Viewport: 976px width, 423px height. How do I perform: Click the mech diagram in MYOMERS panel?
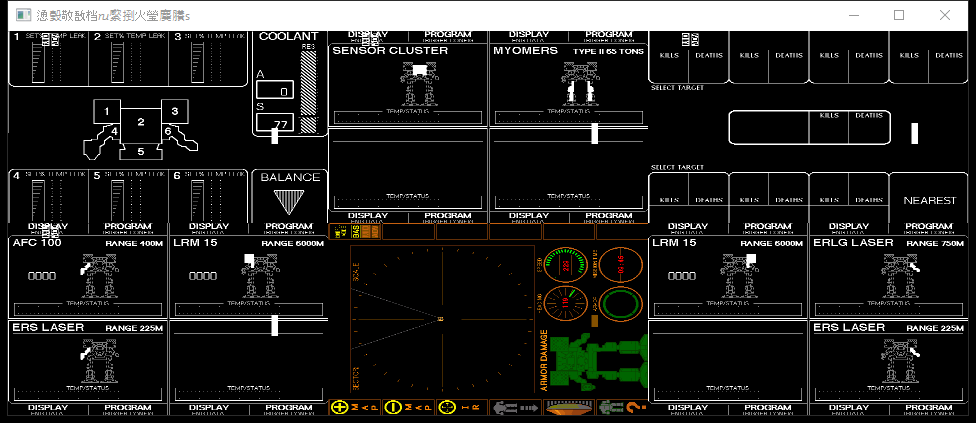click(580, 83)
